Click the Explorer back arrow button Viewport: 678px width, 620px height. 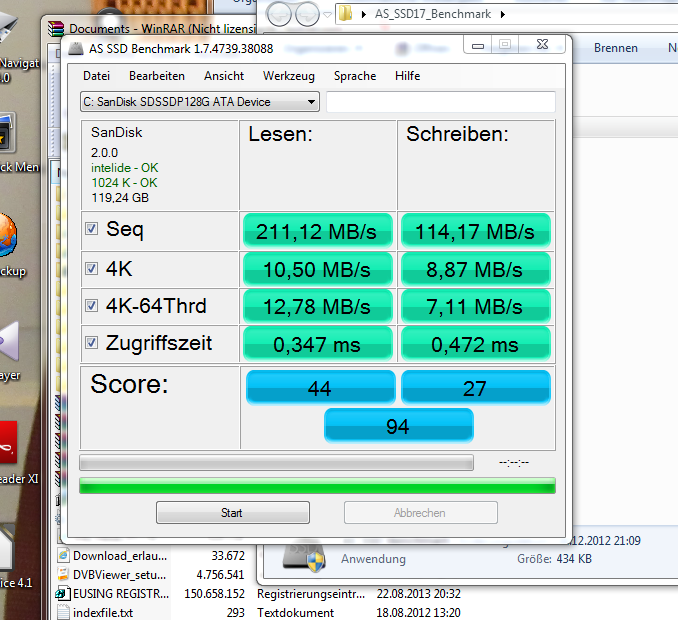279,15
